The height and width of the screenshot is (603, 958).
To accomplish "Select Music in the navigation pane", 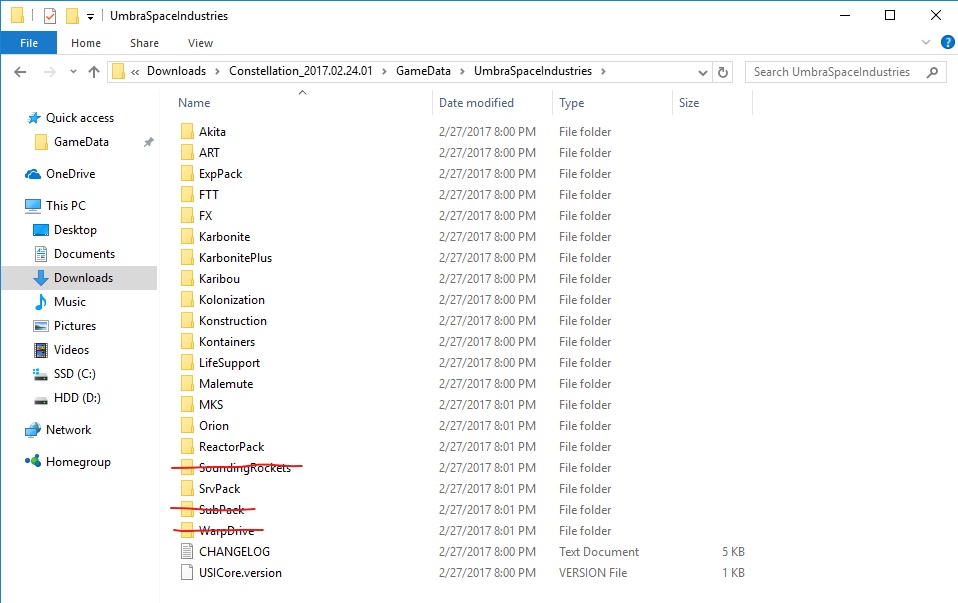I will click(x=69, y=302).
